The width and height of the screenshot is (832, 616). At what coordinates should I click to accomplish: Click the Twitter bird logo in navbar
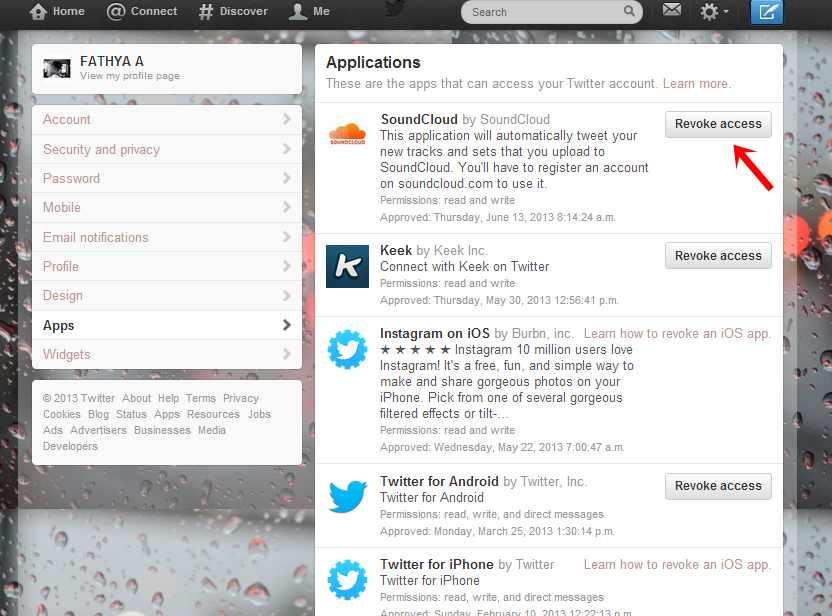pyautogui.click(x=395, y=8)
